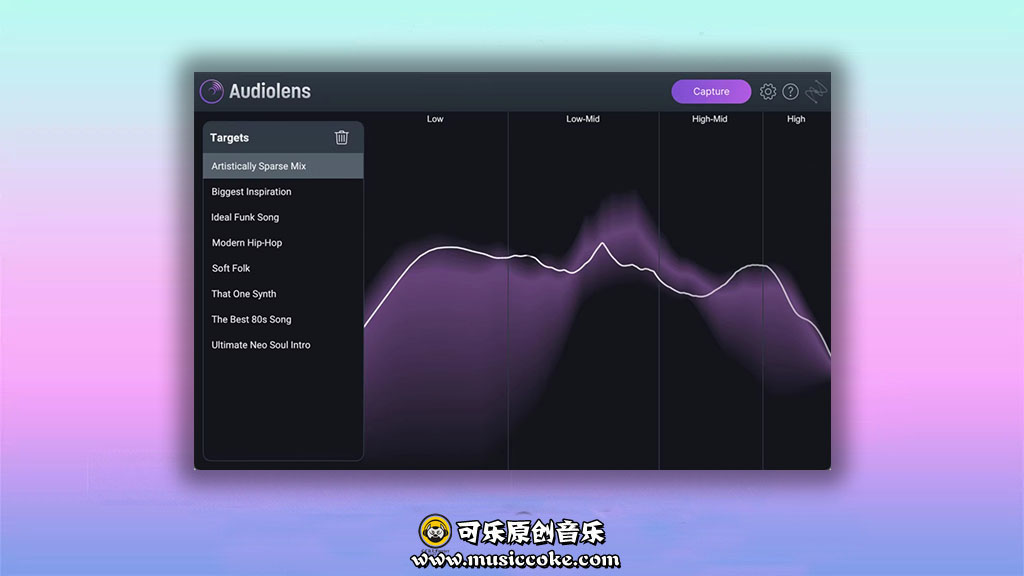
Task: Select the Biggest Inspiration target
Action: click(x=283, y=191)
